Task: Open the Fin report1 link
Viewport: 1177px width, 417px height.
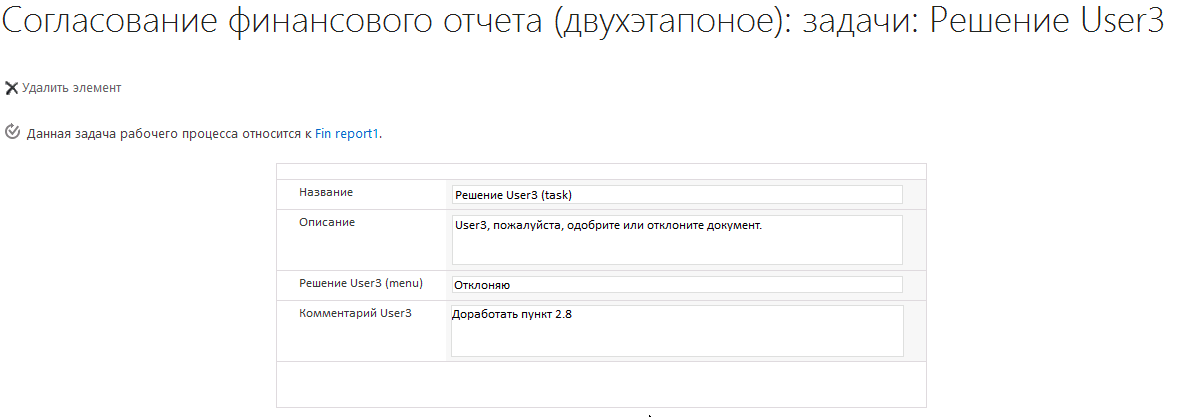Action: pyautogui.click(x=347, y=133)
